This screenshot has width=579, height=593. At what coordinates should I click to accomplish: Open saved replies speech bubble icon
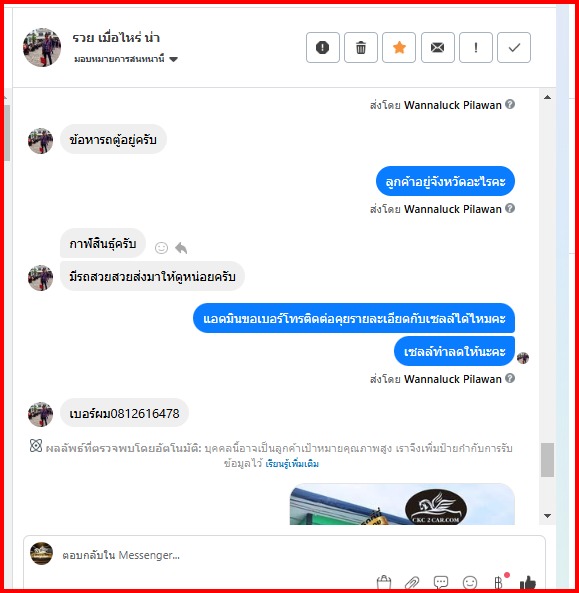click(x=441, y=583)
